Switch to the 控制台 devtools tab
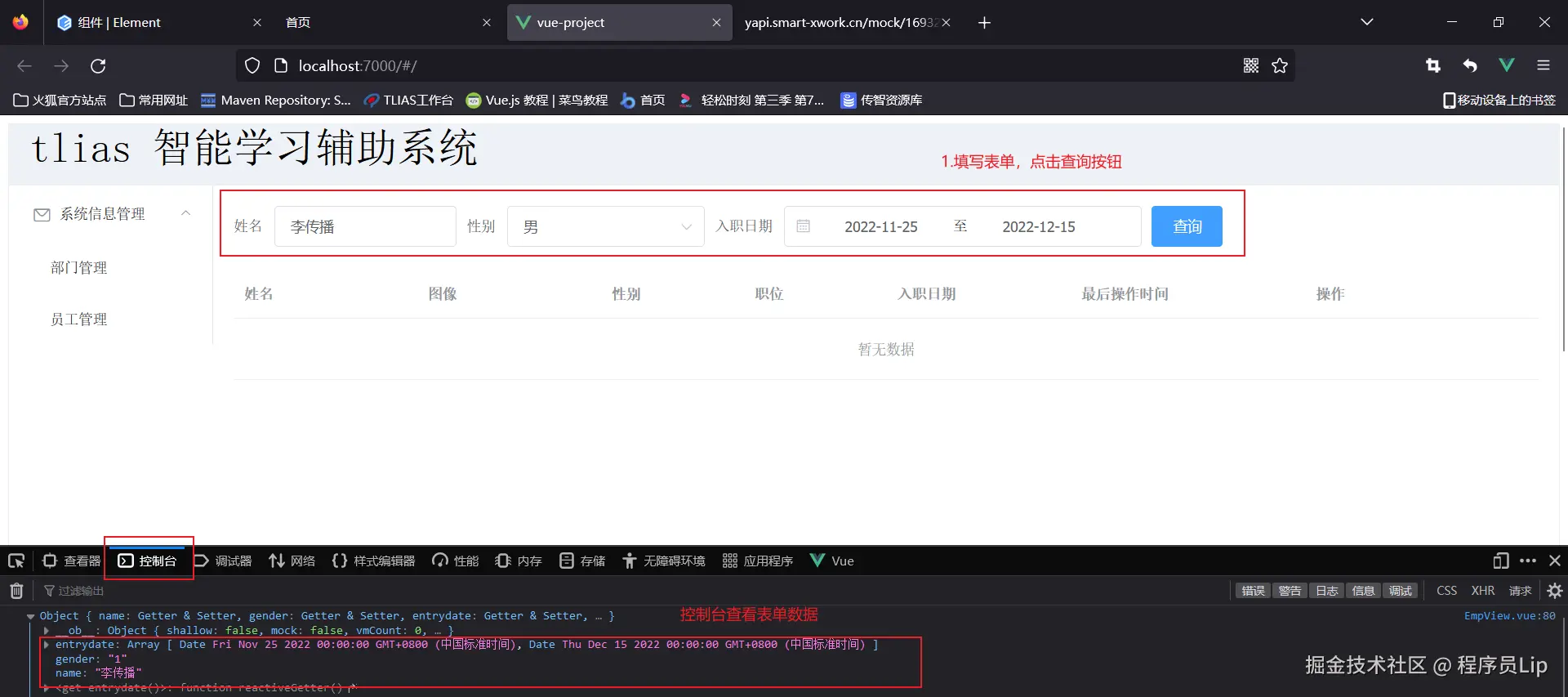The image size is (1568, 697). 148,561
